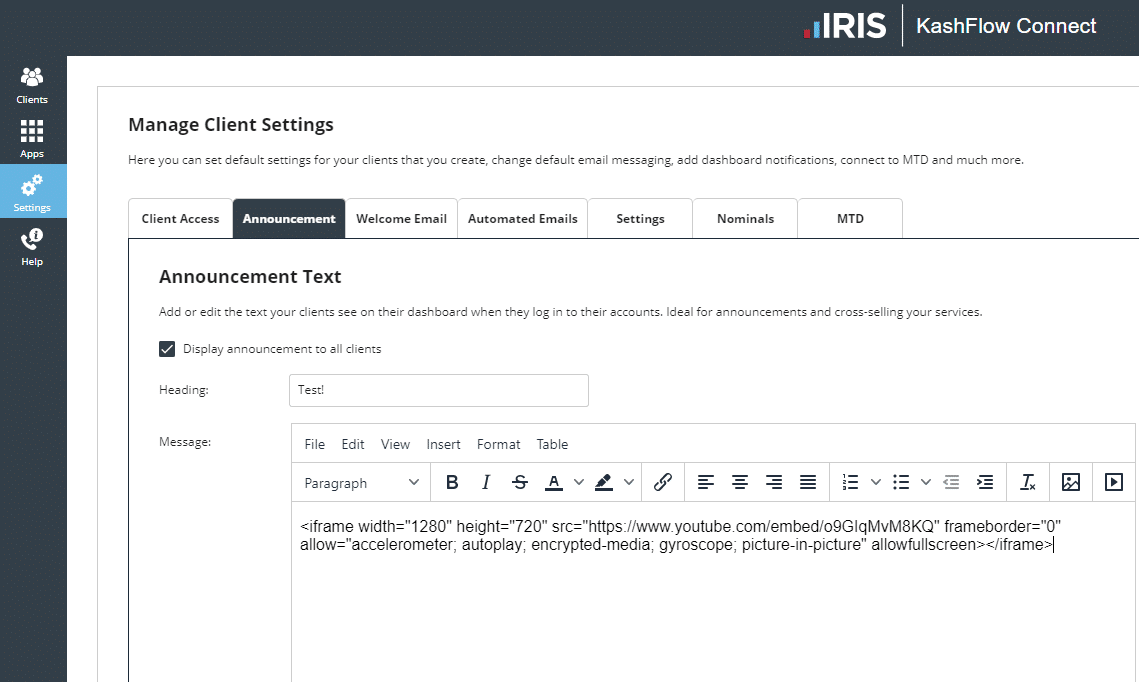1139x682 pixels.
Task: Insert media using the video icon
Action: (1113, 482)
